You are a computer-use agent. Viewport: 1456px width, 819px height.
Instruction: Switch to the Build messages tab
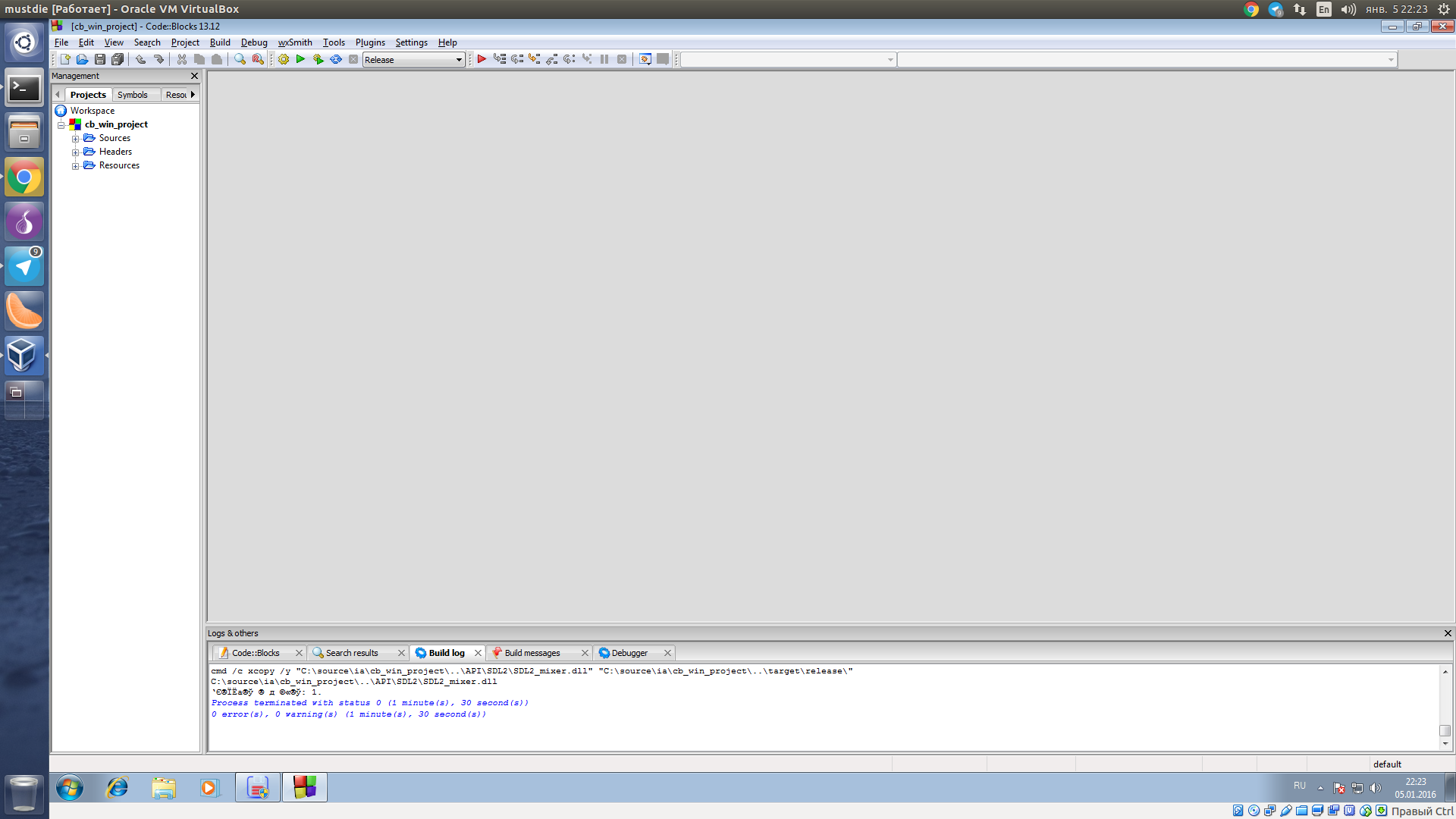tap(532, 653)
